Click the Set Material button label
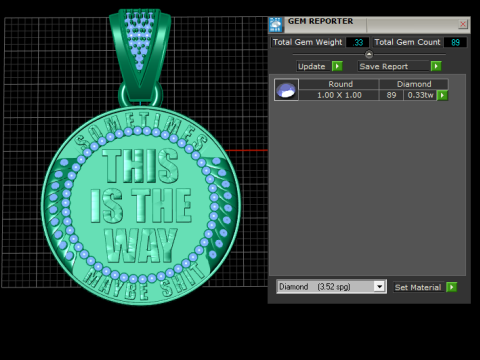The width and height of the screenshot is (480, 360). (418, 287)
